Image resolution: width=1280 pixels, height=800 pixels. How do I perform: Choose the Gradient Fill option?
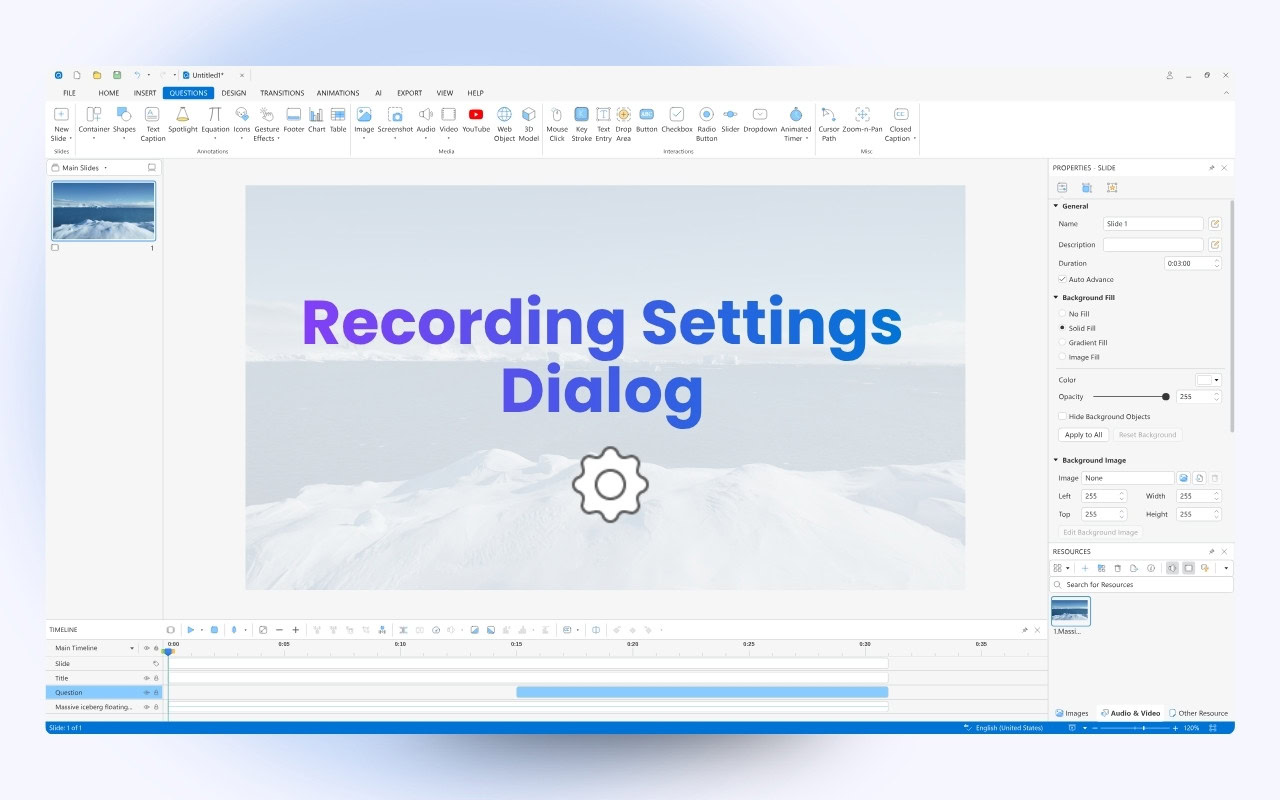(x=1062, y=343)
